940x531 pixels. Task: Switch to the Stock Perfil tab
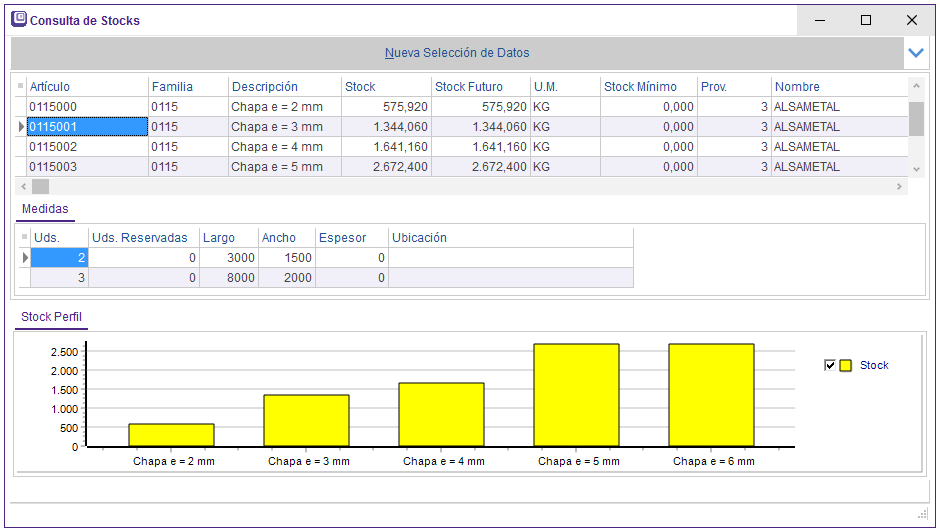[x=52, y=317]
